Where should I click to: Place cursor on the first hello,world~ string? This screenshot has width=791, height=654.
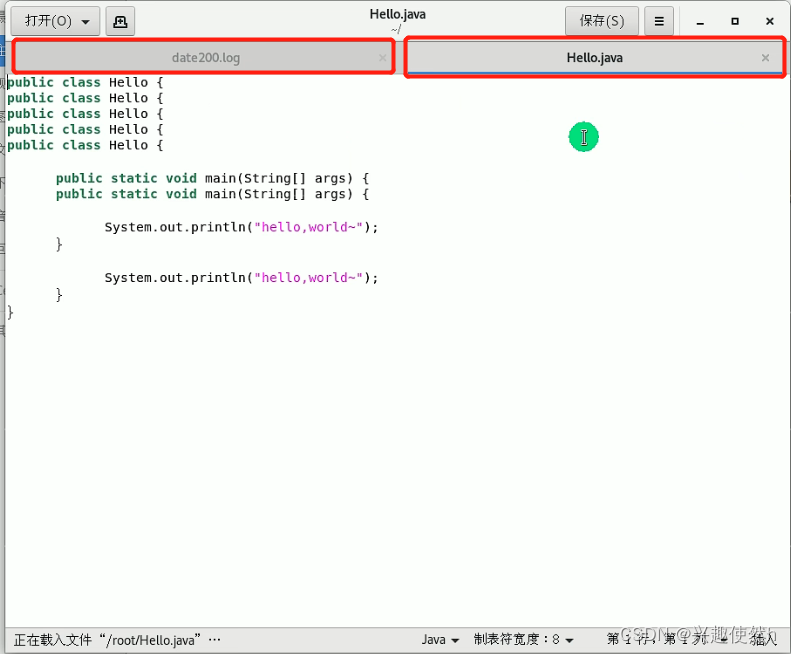(x=308, y=227)
